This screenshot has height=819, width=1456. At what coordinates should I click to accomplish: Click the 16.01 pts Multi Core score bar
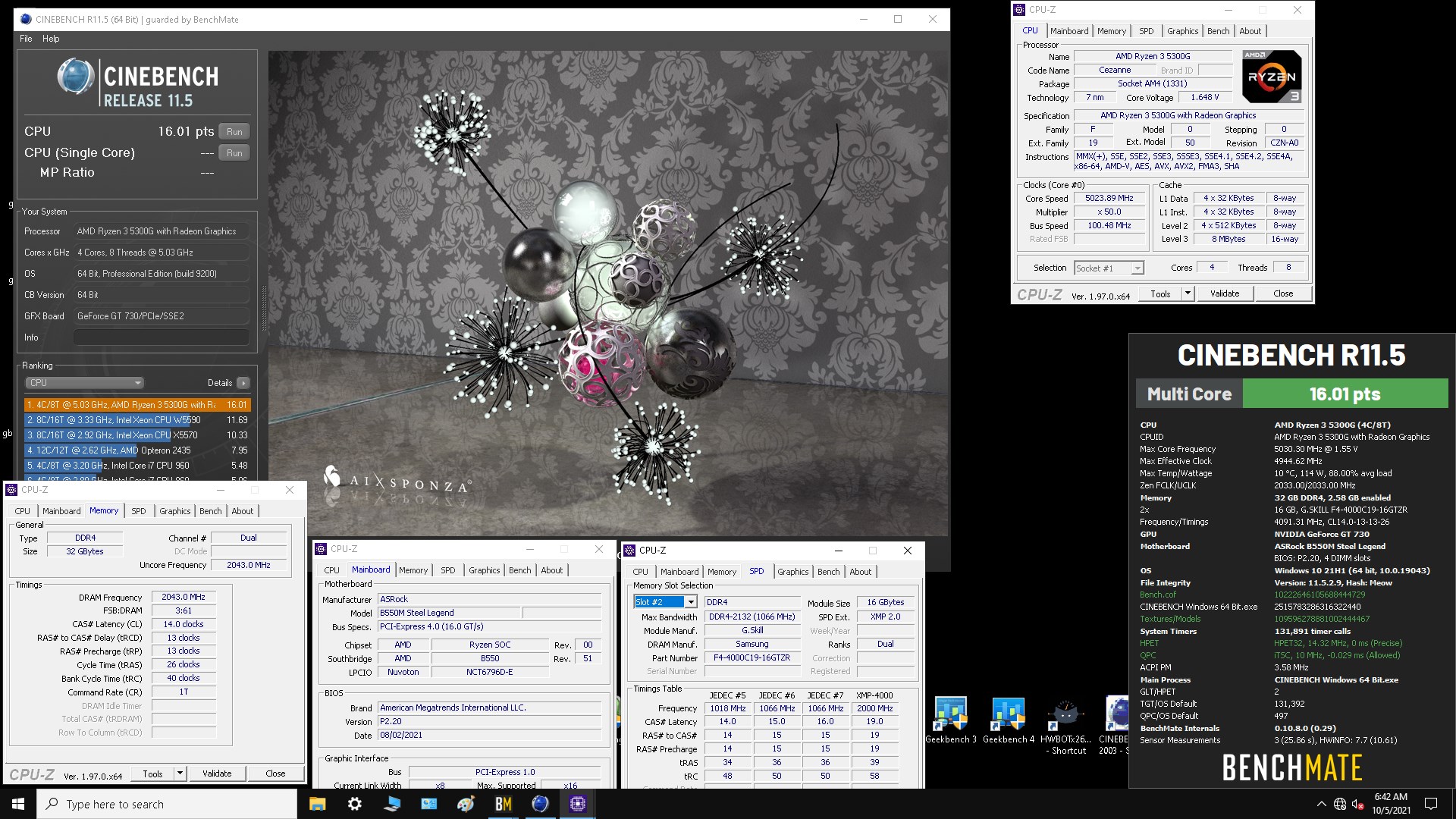tap(1345, 394)
